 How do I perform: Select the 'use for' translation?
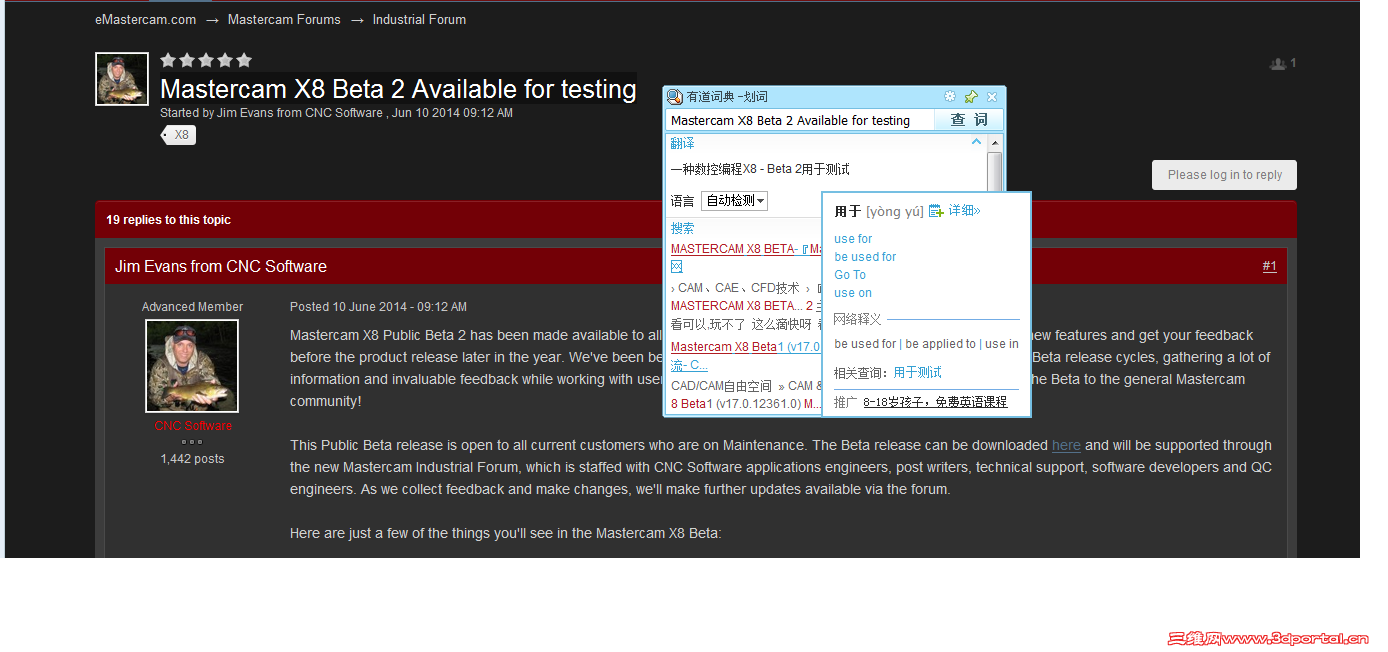pos(853,239)
